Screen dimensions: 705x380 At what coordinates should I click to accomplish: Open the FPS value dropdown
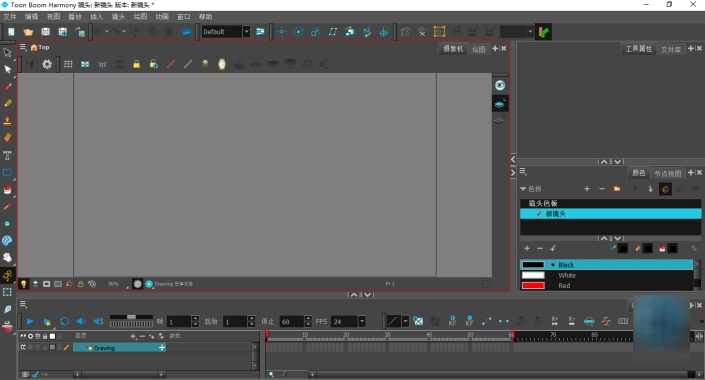pos(361,322)
